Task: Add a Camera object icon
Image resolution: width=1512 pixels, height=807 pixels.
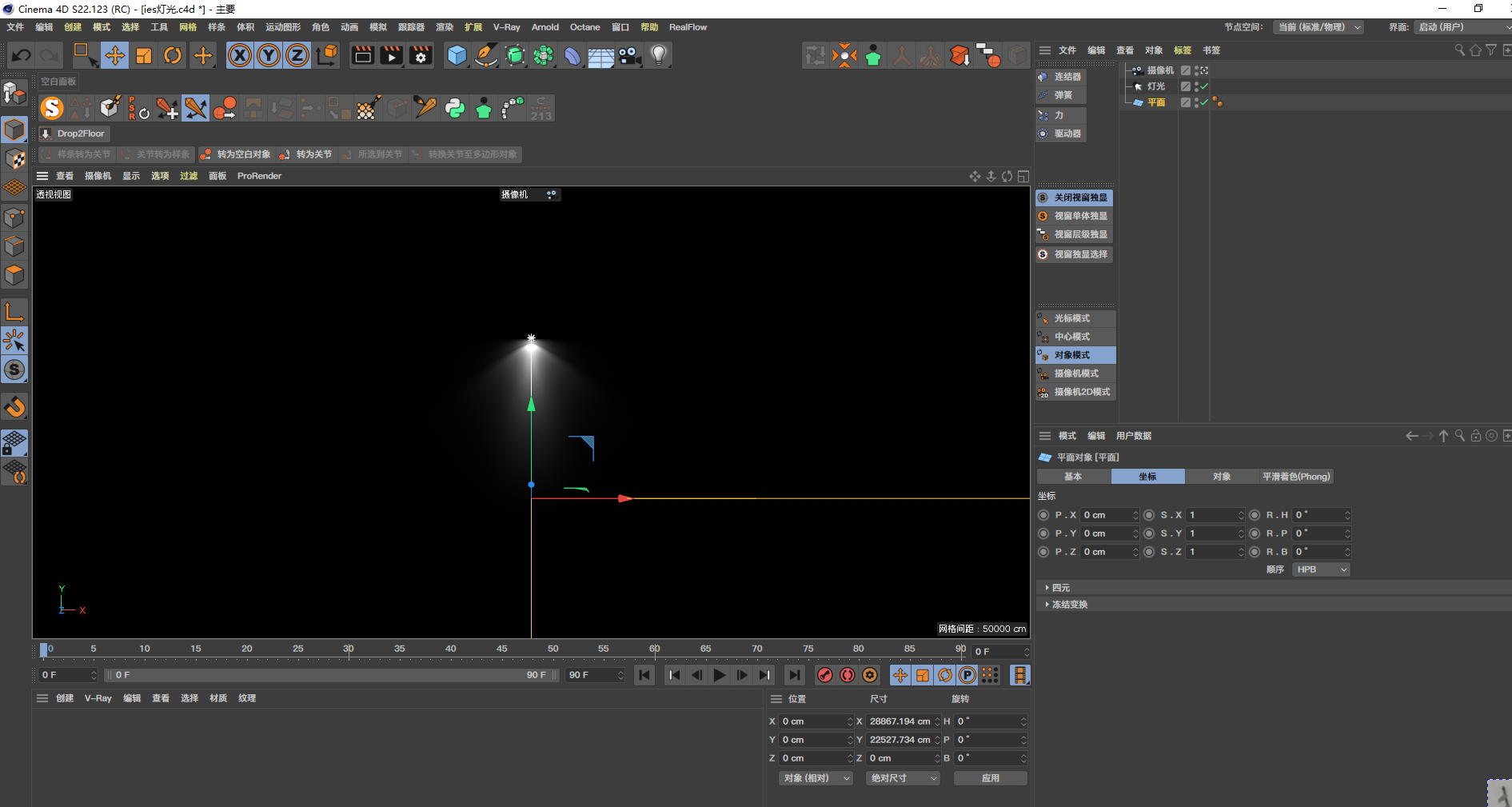Action: tap(629, 55)
